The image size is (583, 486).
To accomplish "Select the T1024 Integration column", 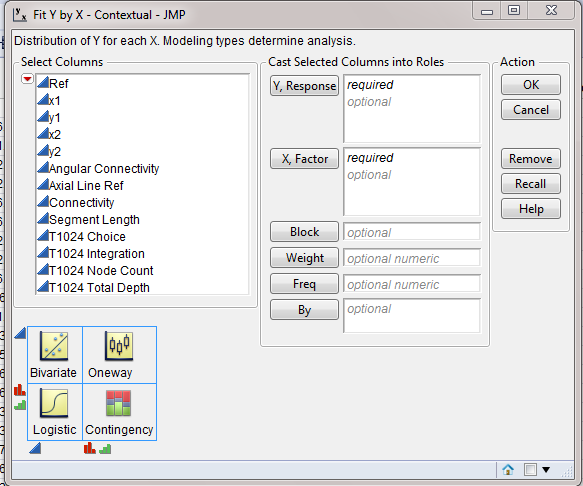I will tap(97, 254).
